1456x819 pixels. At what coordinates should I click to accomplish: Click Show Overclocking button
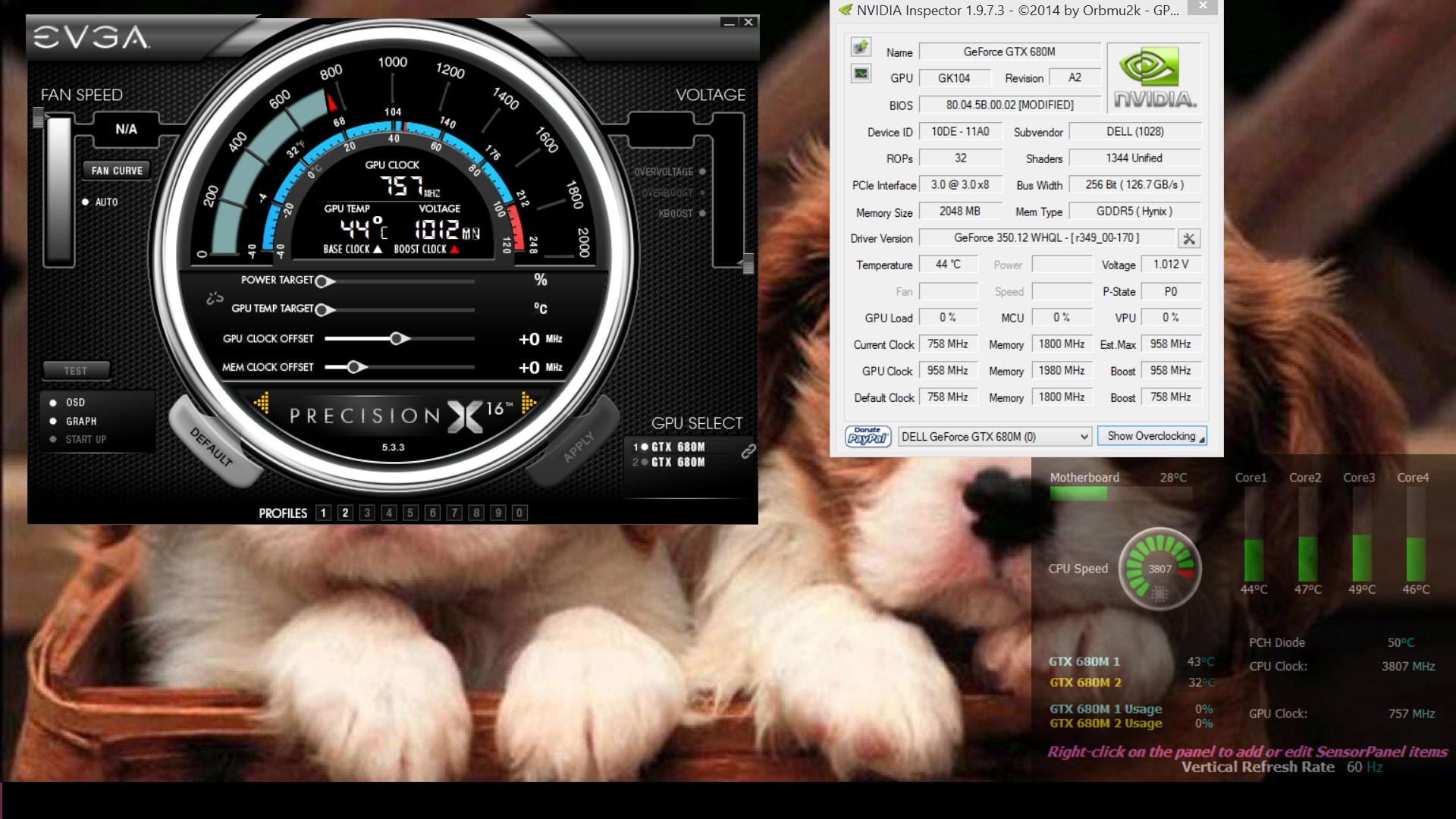pyautogui.click(x=1152, y=436)
